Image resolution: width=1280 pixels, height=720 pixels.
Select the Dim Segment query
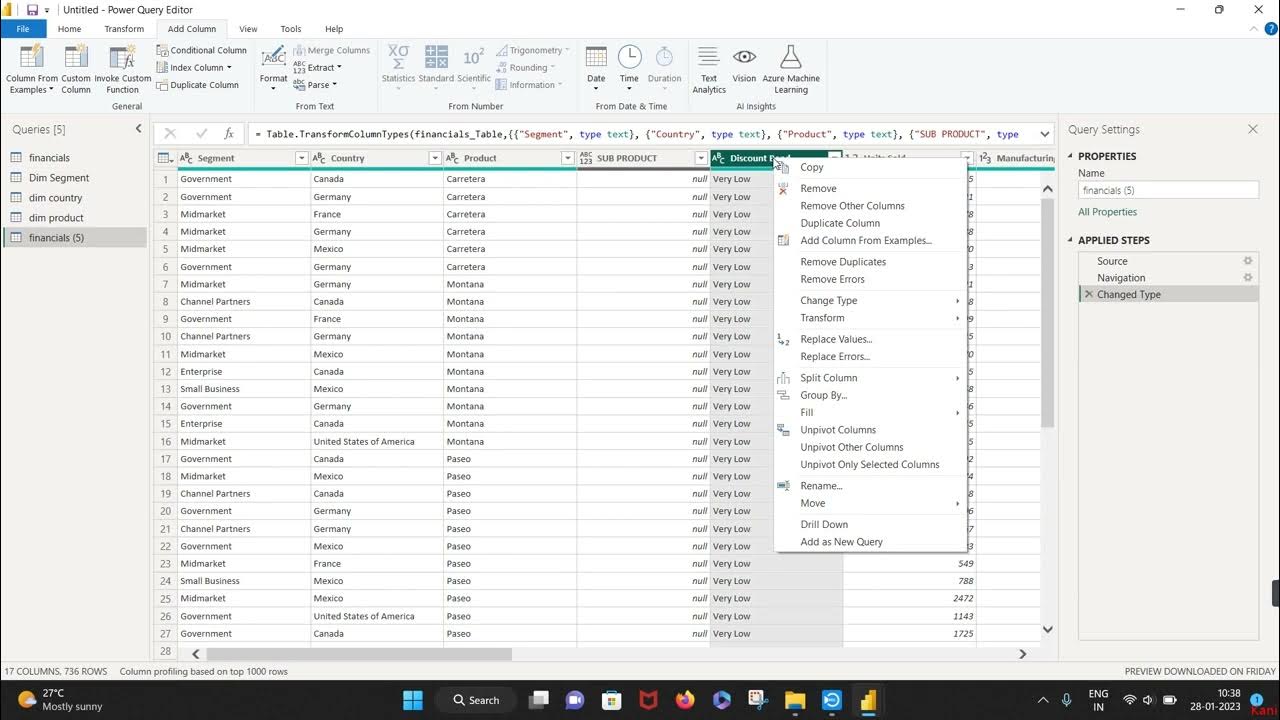[59, 178]
